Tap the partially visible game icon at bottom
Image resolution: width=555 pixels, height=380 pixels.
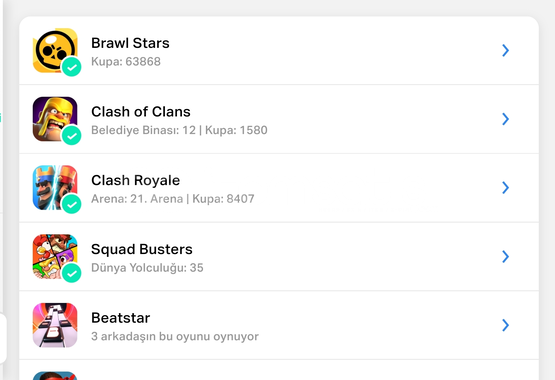(x=55, y=376)
